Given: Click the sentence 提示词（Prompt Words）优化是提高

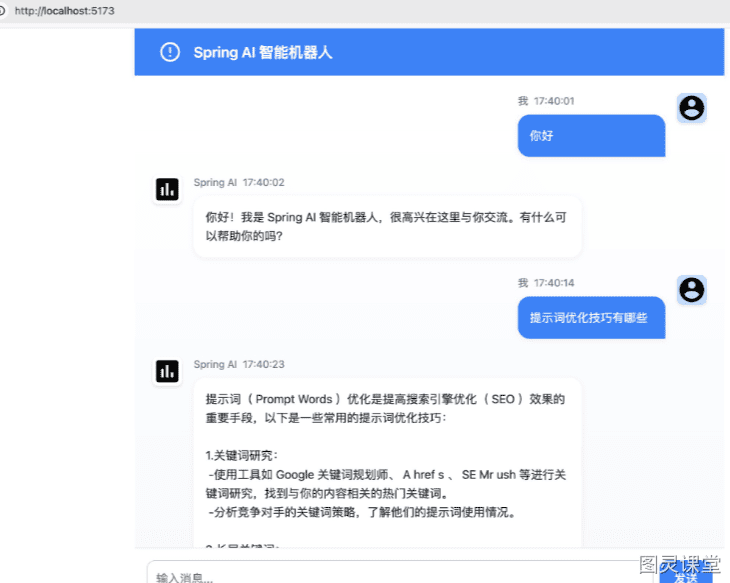Looking at the screenshot, I should click(x=385, y=408).
